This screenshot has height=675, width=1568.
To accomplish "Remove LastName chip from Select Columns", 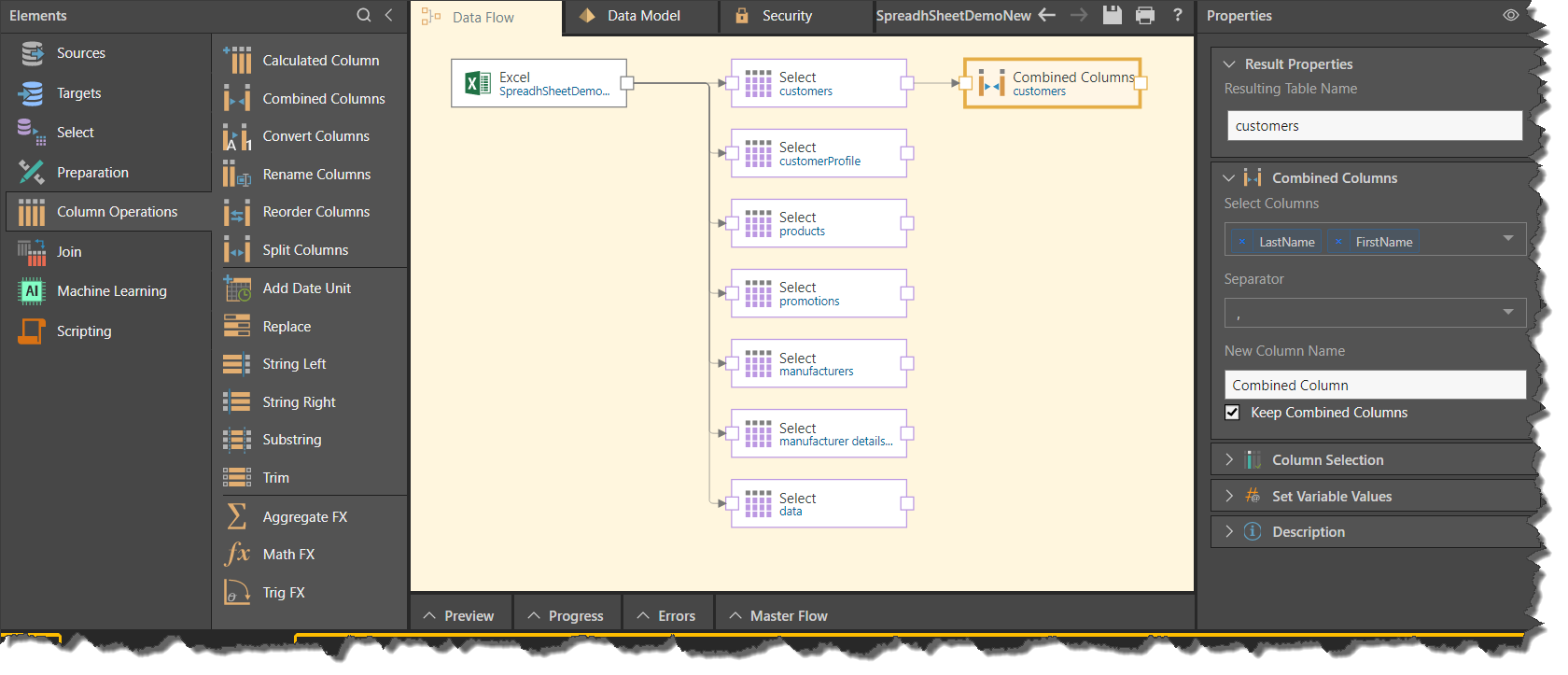I will point(1241,242).
